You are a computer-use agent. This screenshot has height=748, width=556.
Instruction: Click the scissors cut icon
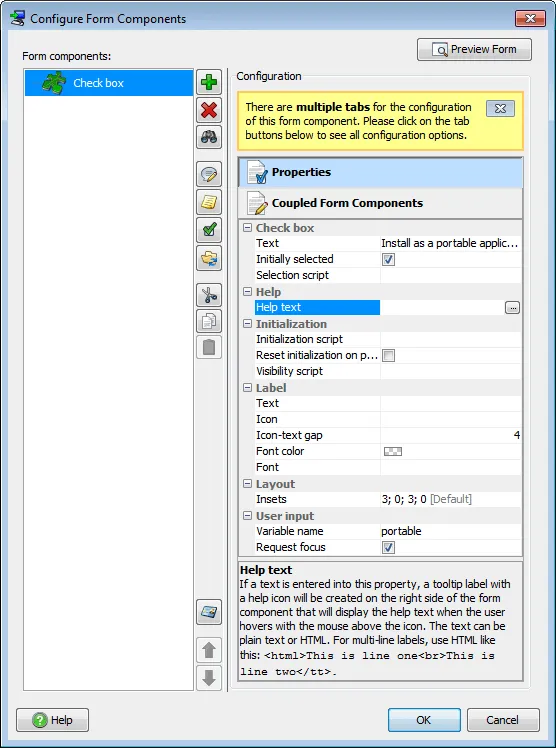[x=209, y=295]
